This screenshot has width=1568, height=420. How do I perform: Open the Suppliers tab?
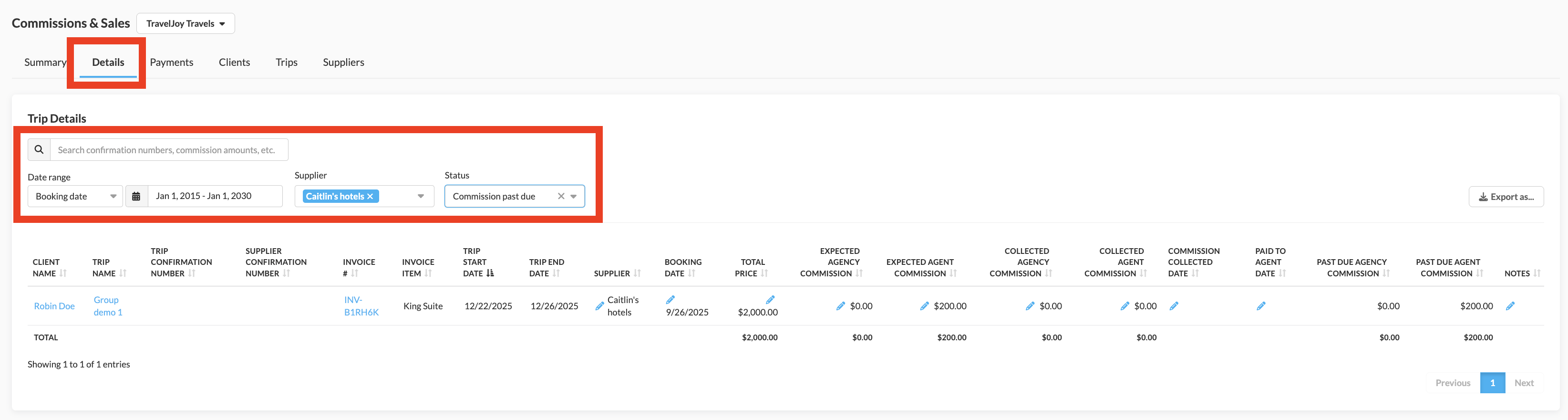click(343, 62)
